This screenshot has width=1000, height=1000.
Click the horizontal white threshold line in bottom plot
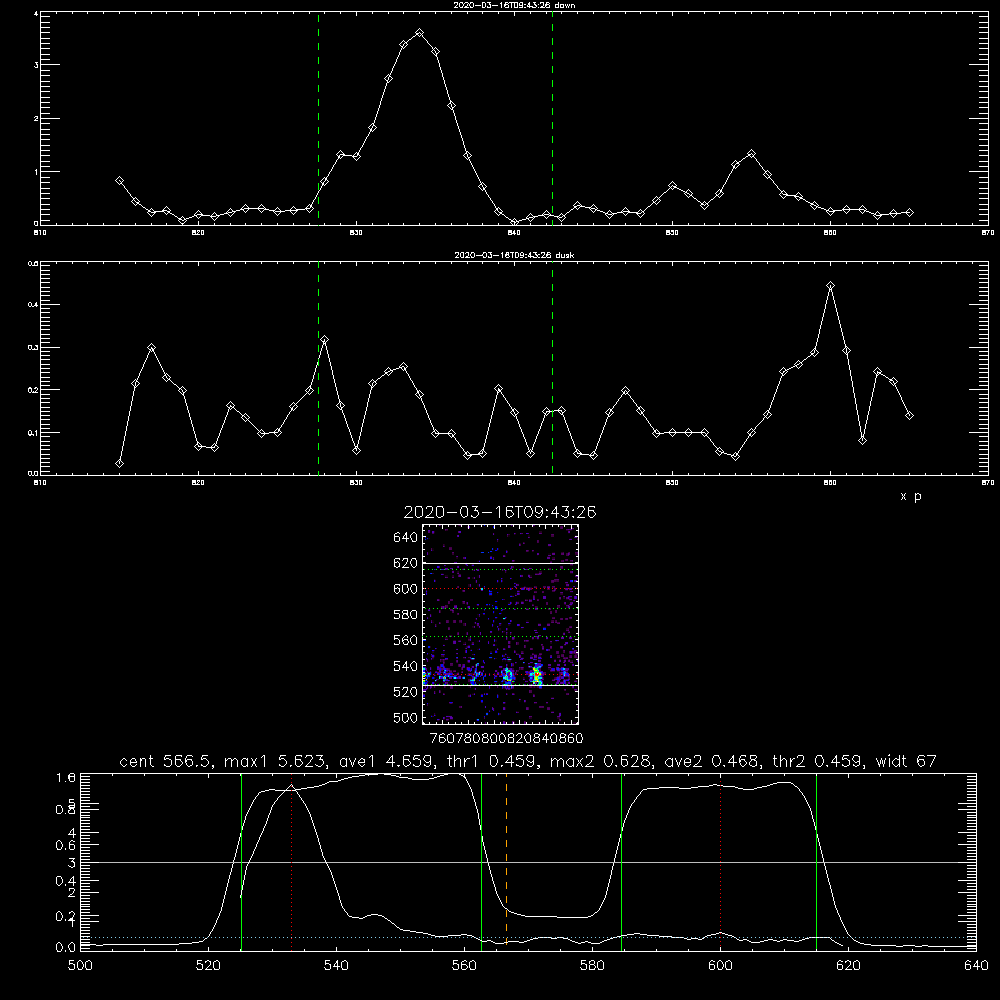(x=528, y=862)
